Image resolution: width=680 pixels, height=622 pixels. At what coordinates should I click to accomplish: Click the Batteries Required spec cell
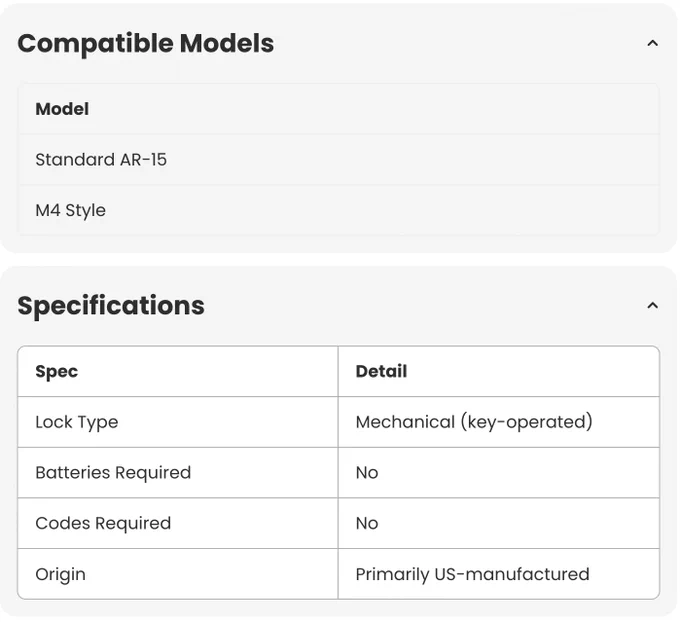(x=178, y=473)
